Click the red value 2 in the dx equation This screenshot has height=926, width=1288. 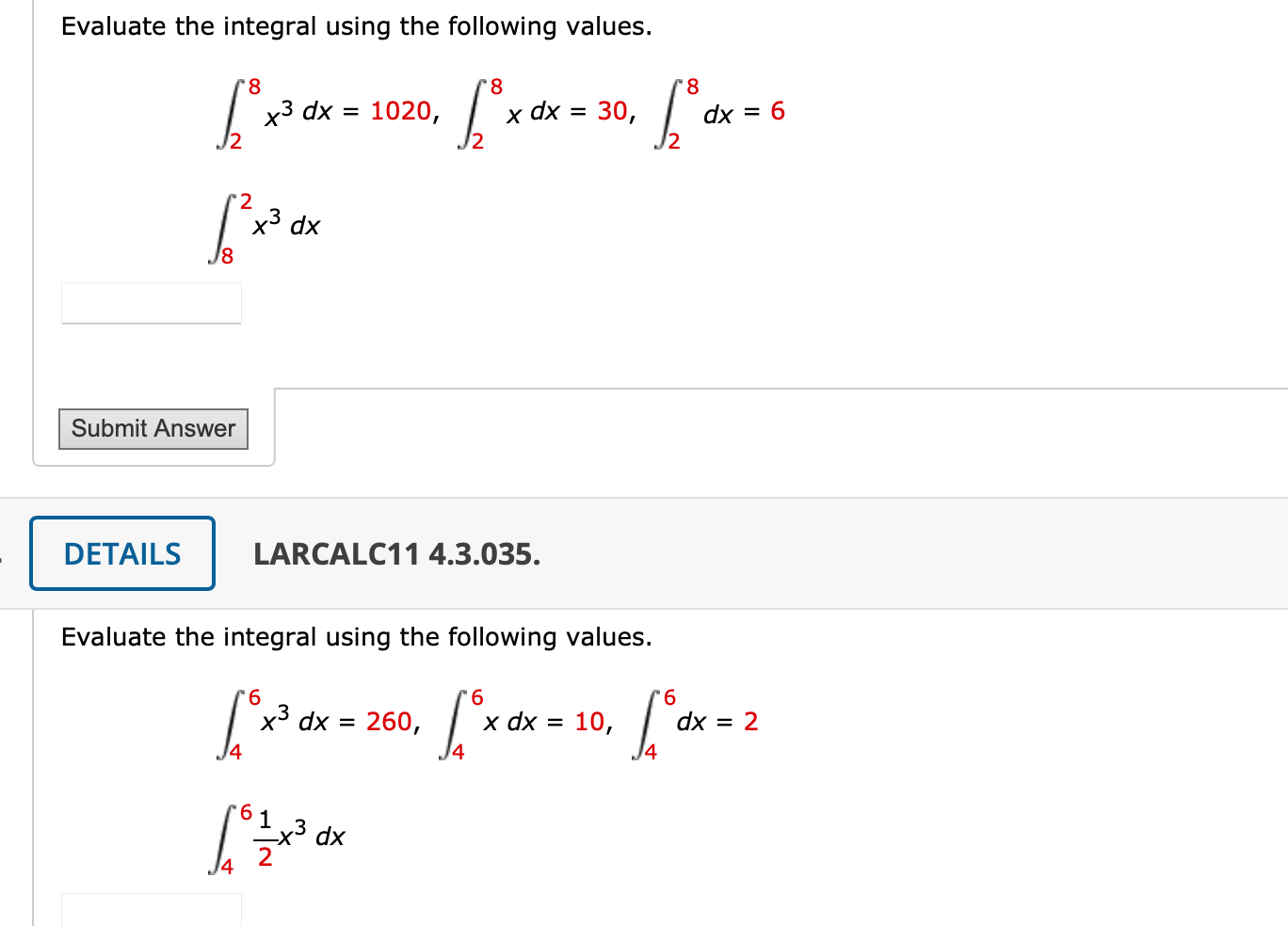coord(749,721)
